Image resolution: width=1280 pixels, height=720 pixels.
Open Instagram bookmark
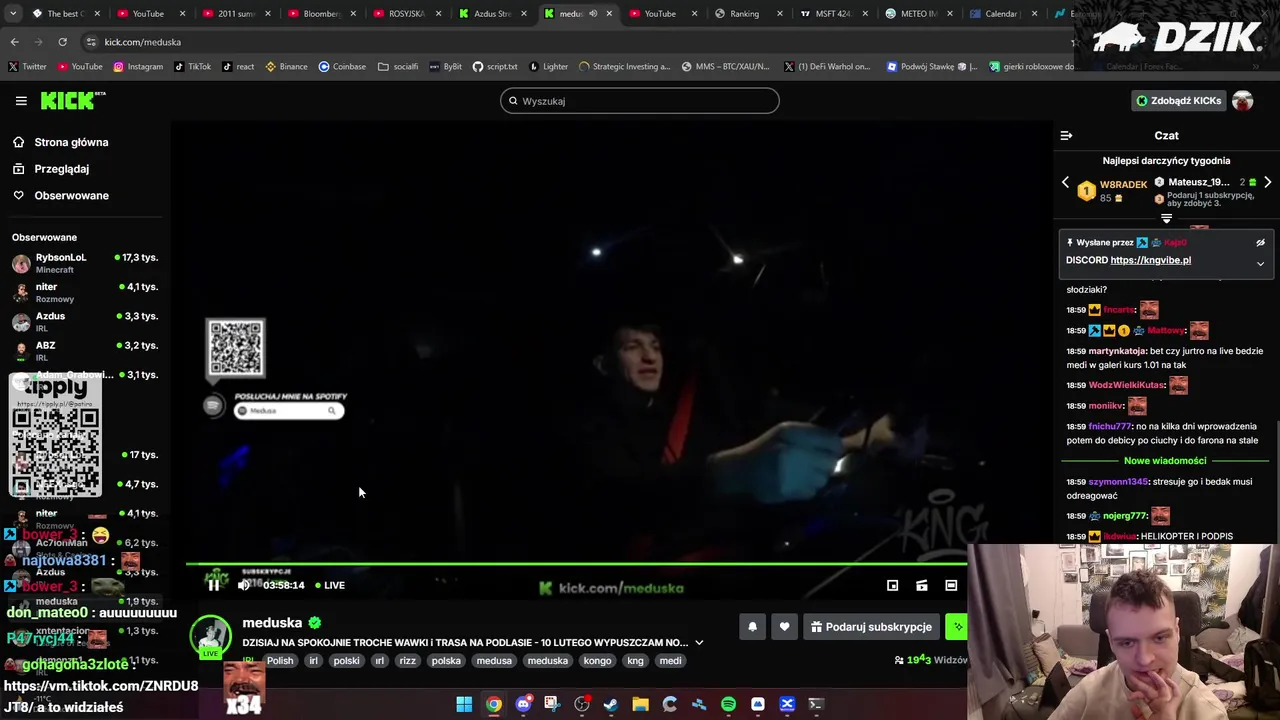(138, 67)
